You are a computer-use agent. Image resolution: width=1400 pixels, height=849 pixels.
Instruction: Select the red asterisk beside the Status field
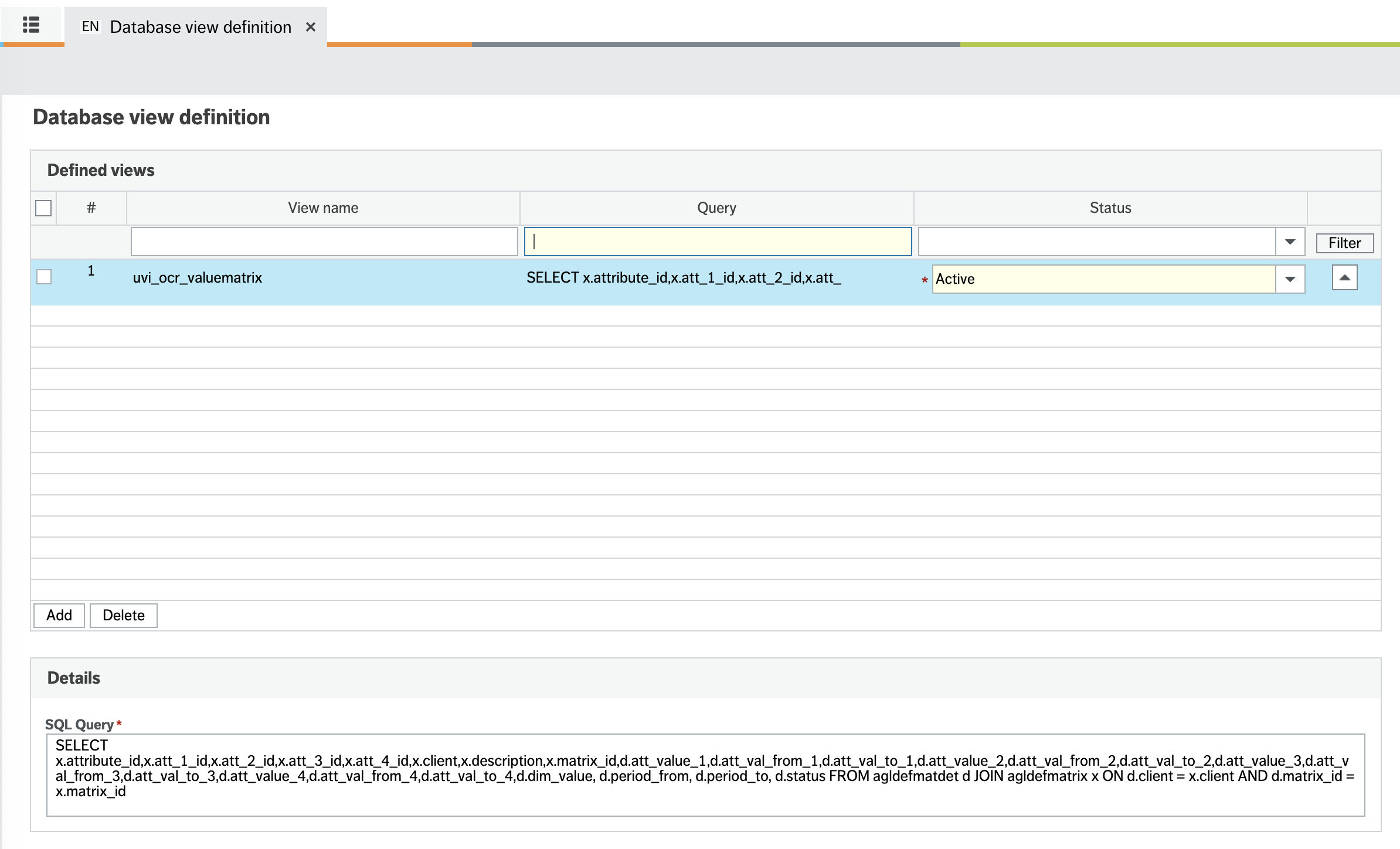pyautogui.click(x=924, y=281)
